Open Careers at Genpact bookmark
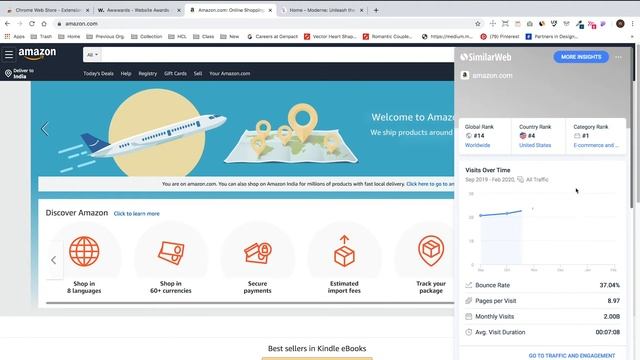 coord(272,37)
